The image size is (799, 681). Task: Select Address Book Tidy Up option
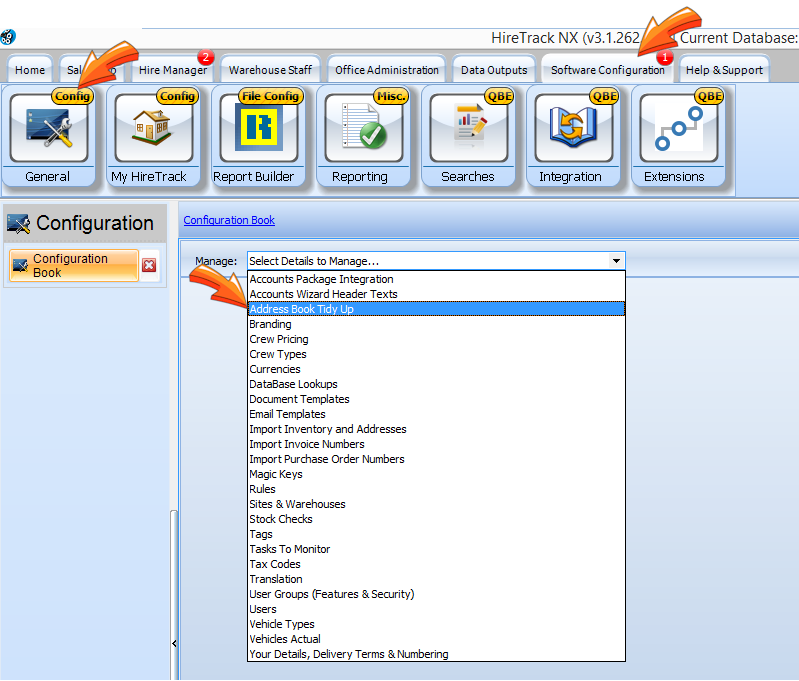tap(301, 309)
